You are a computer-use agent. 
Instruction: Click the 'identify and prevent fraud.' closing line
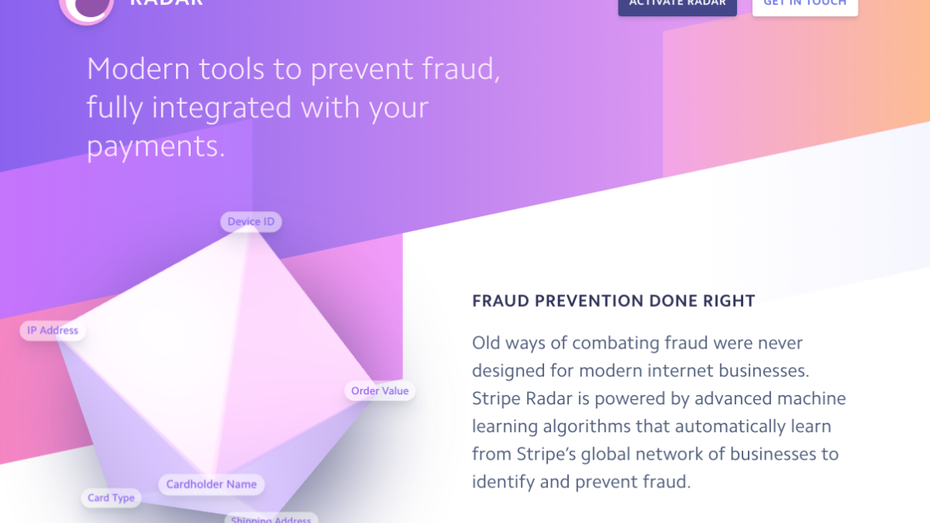pyautogui.click(x=581, y=482)
